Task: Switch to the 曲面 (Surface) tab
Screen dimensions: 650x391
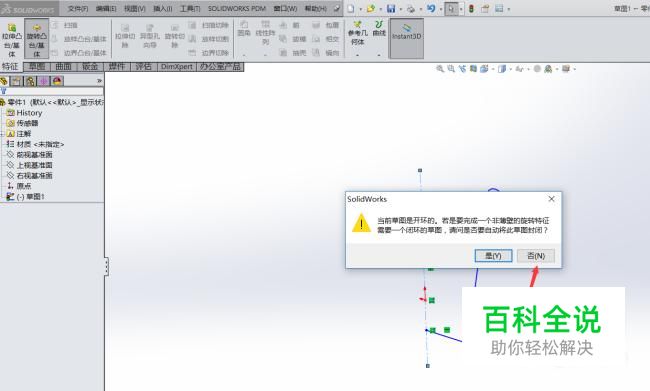Action: 63,66
